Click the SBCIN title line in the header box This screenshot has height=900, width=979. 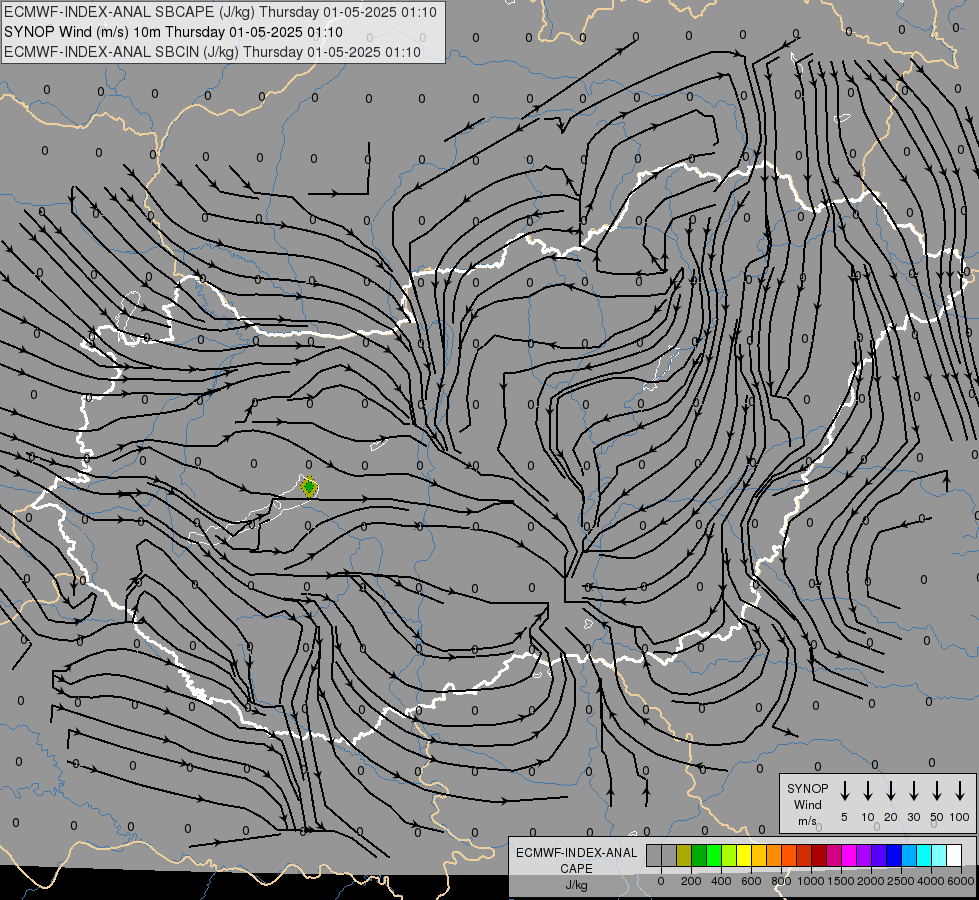[x=212, y=52]
